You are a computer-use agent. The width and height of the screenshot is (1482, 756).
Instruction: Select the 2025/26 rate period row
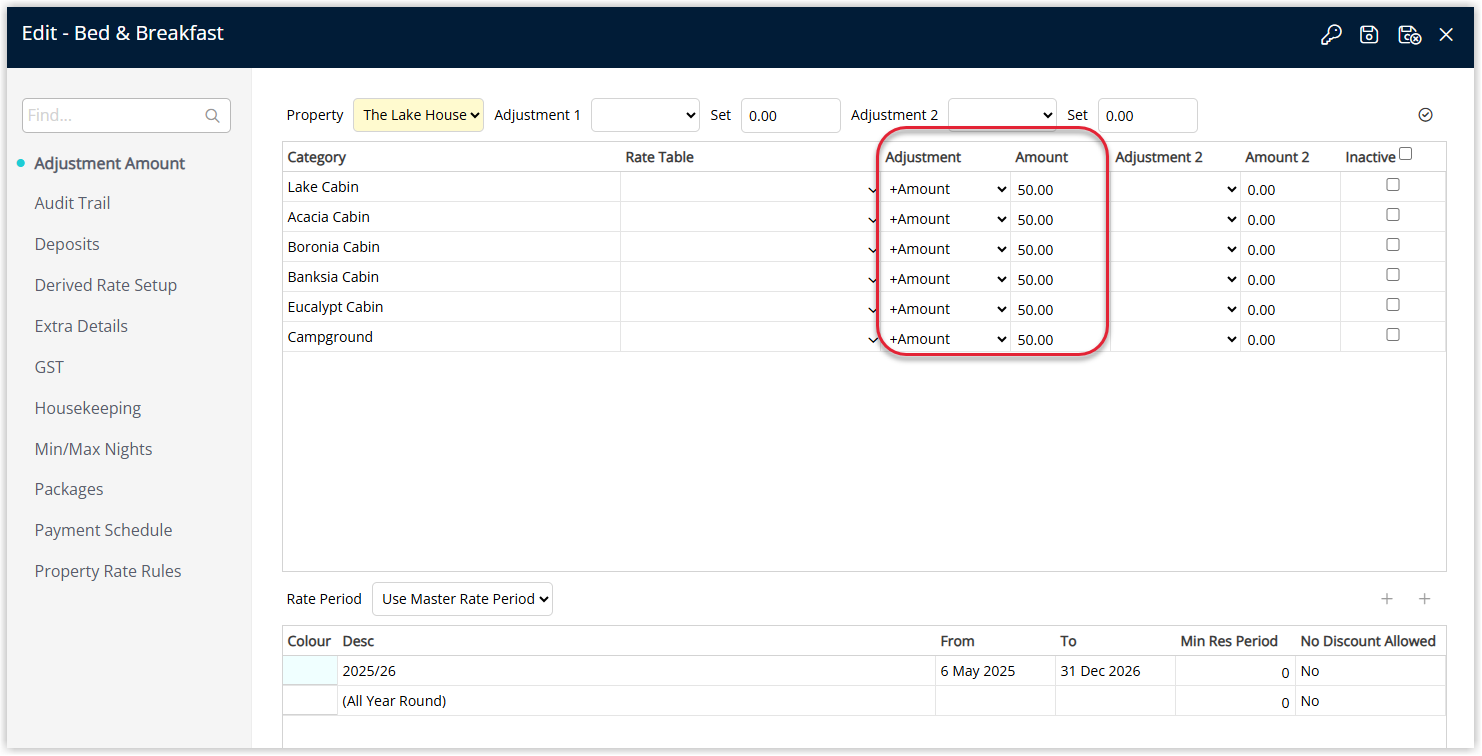tap(864, 671)
